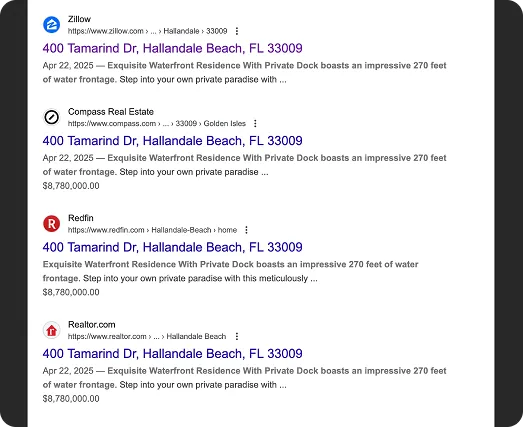Click the Realtor.com site name text

[92, 325]
